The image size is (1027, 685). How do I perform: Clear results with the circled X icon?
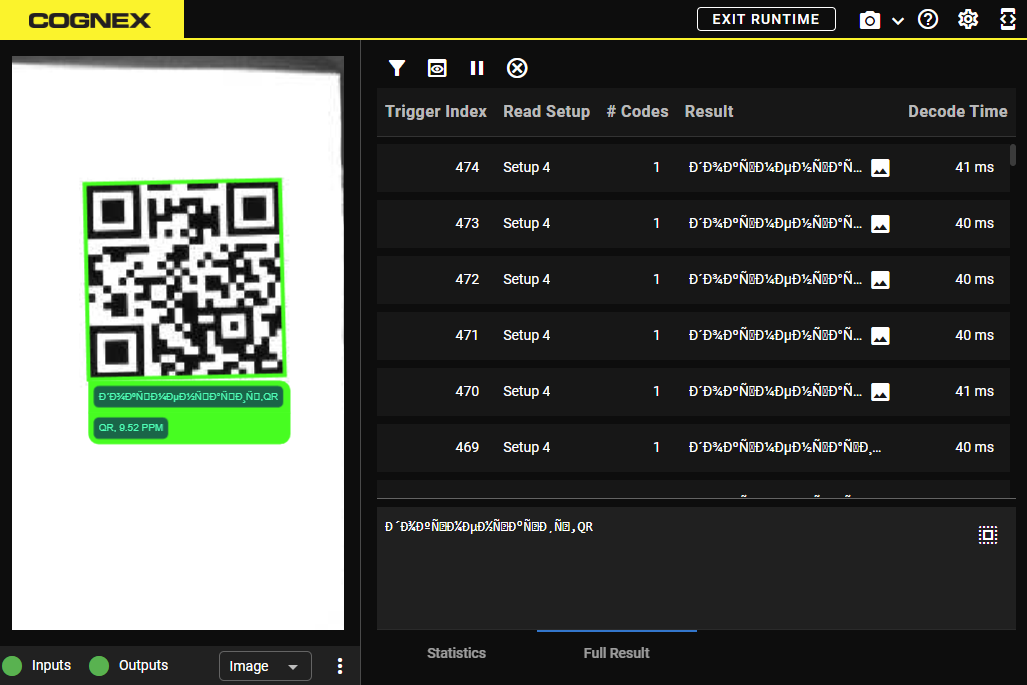pos(517,68)
